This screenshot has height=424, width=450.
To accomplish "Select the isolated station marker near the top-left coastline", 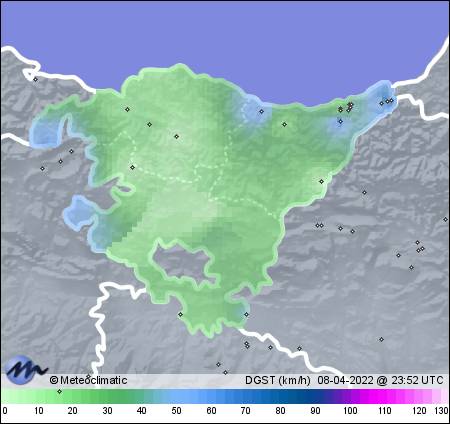I will [x=35, y=79].
